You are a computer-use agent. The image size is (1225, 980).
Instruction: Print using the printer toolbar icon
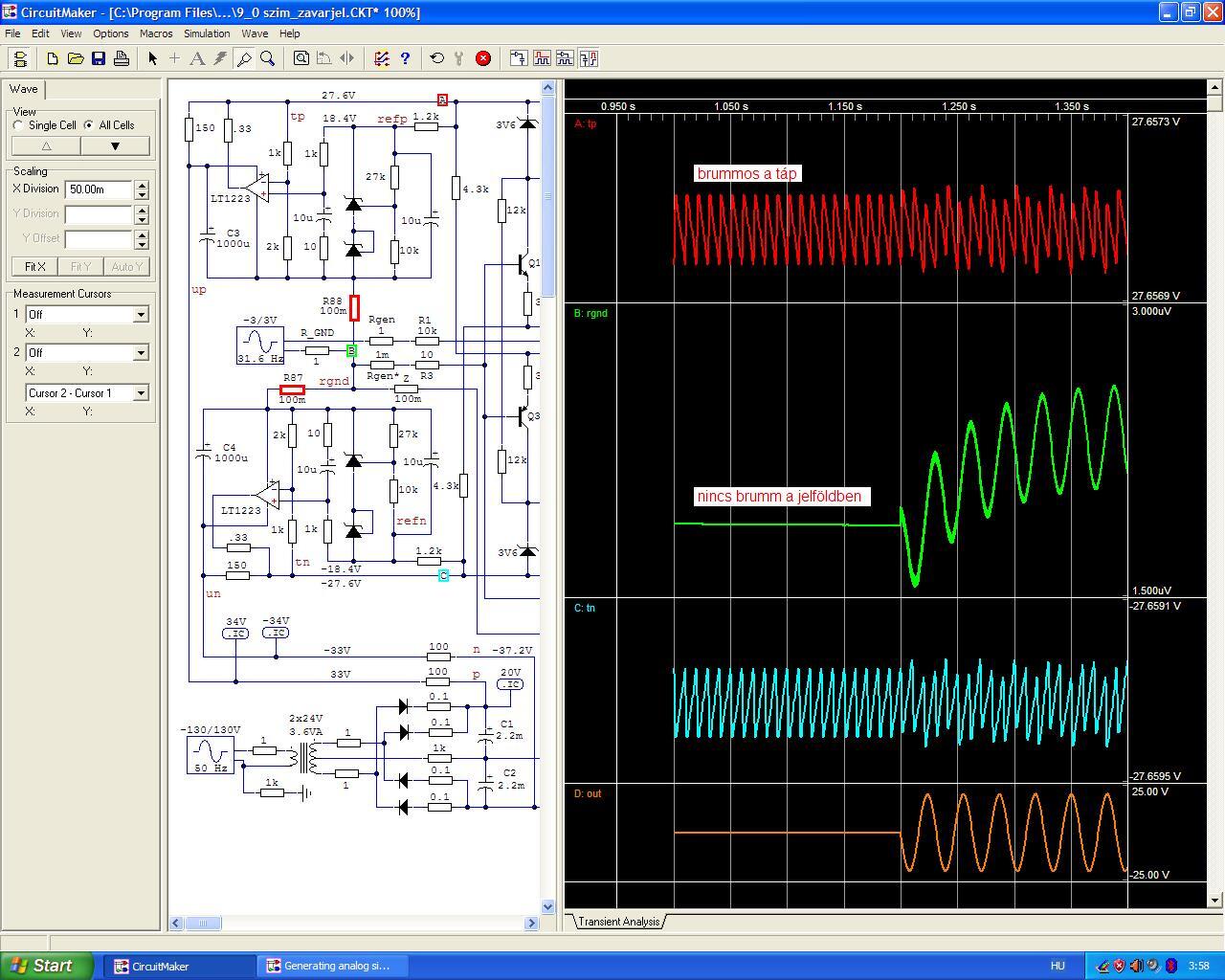click(x=122, y=58)
